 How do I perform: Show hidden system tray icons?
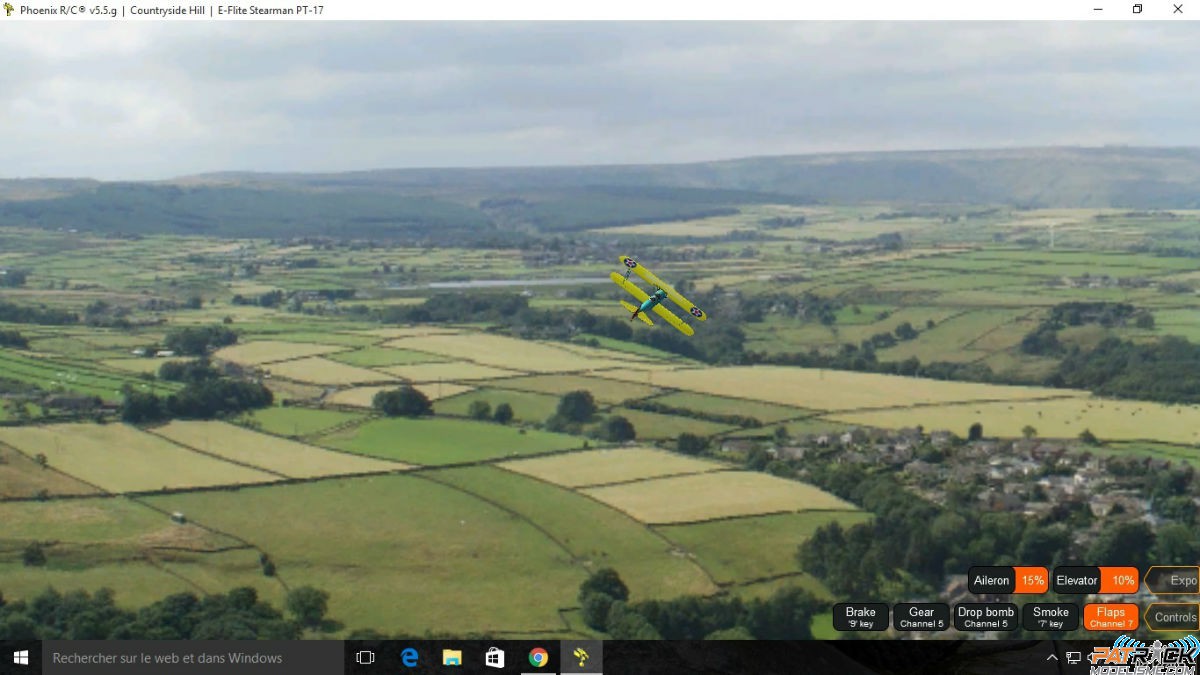coord(1052,657)
